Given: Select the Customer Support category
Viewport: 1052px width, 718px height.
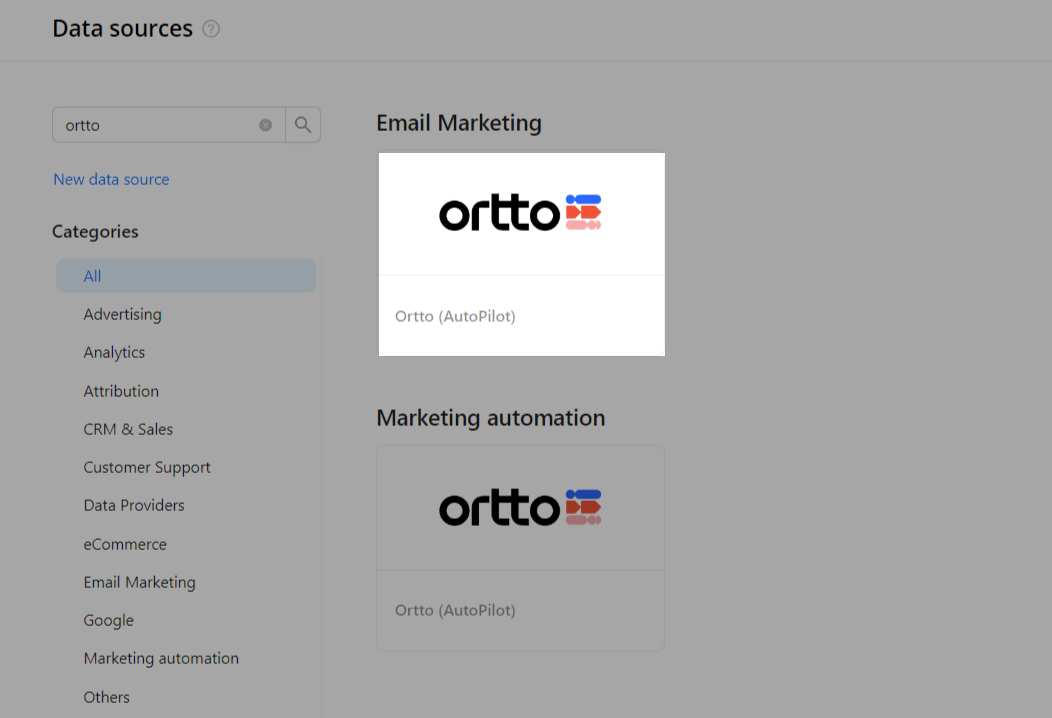Looking at the screenshot, I should click(147, 467).
